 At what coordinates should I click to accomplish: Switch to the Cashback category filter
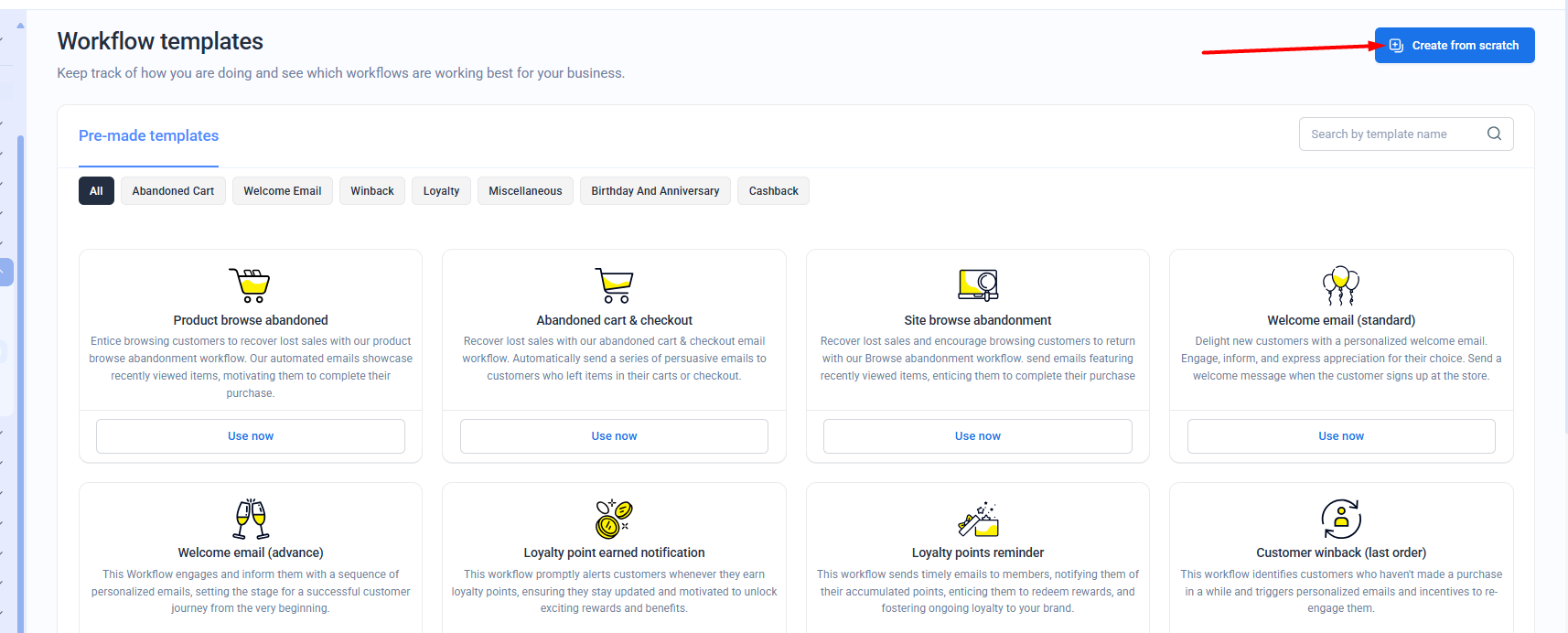point(773,191)
